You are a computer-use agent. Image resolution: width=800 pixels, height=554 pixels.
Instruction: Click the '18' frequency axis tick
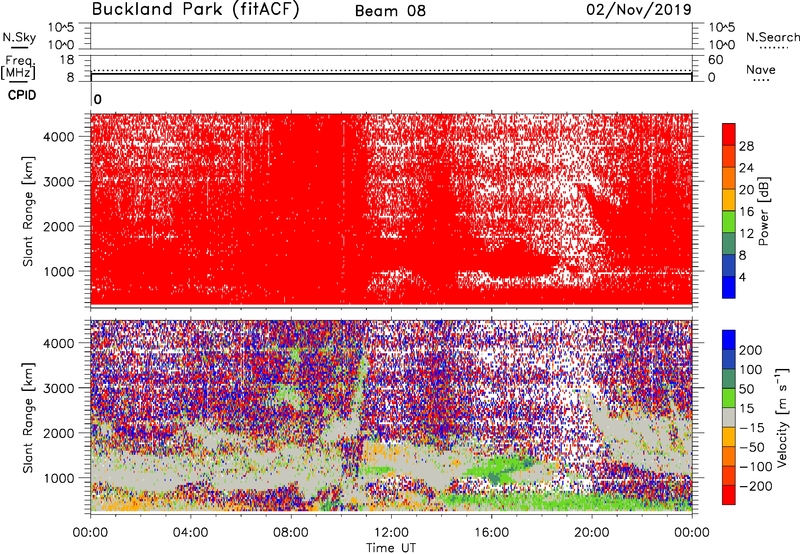pyautogui.click(x=67, y=60)
